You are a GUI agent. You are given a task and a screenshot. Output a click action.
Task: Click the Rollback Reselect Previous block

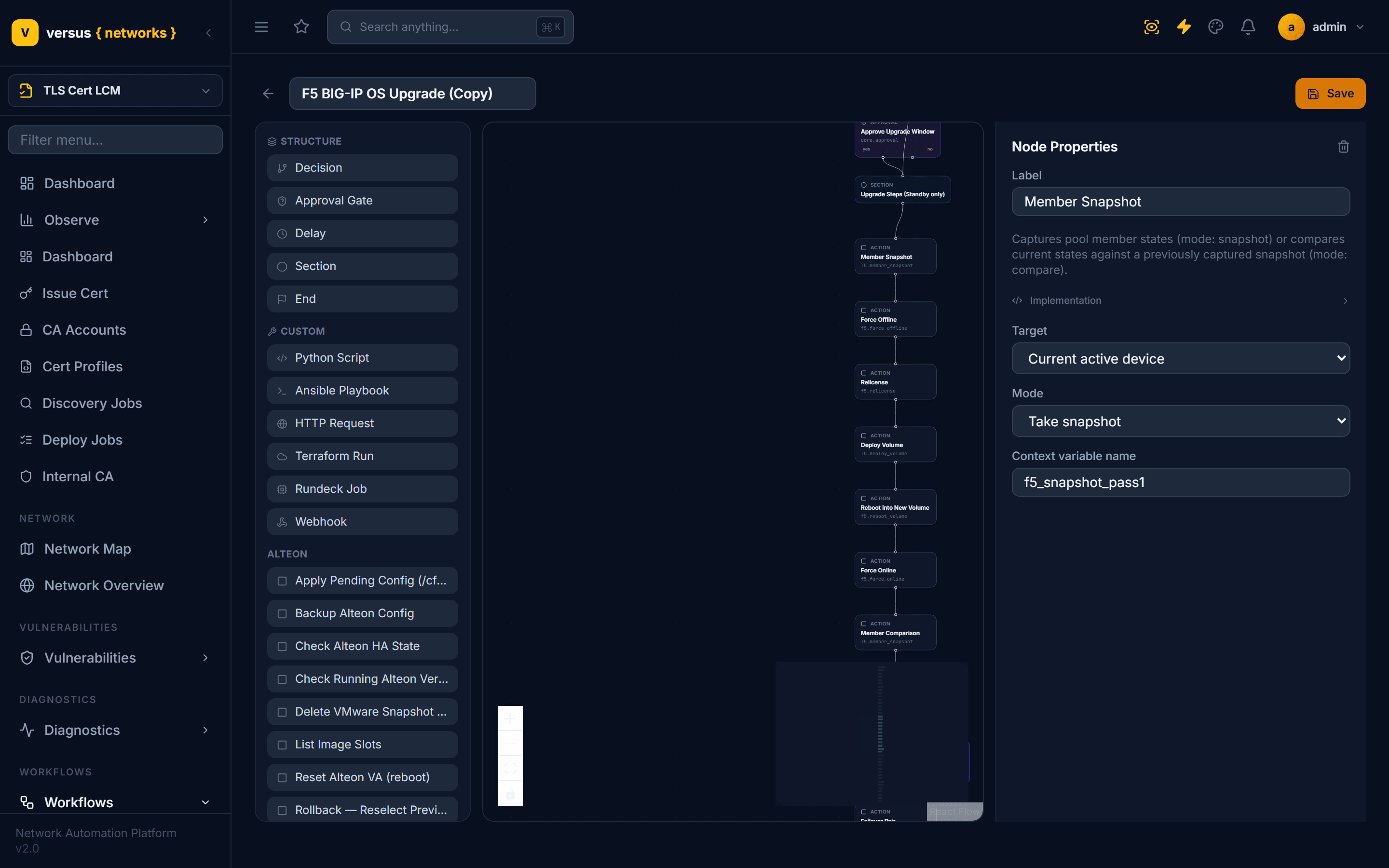tap(362, 809)
